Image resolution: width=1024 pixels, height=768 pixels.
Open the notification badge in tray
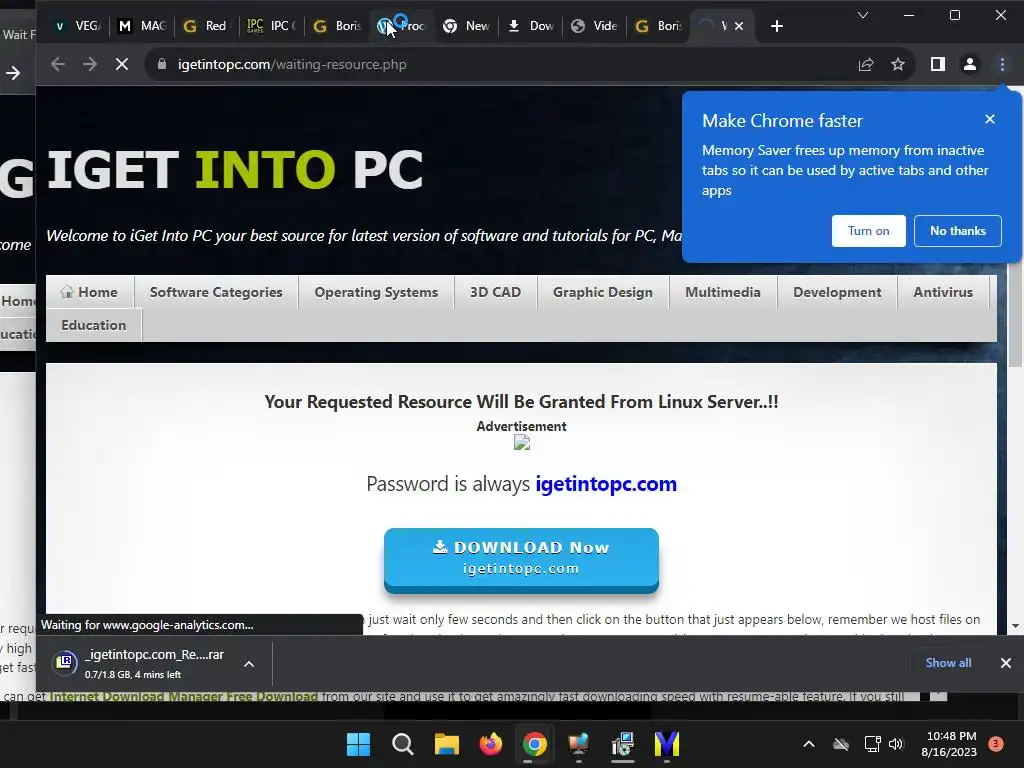[x=995, y=744]
